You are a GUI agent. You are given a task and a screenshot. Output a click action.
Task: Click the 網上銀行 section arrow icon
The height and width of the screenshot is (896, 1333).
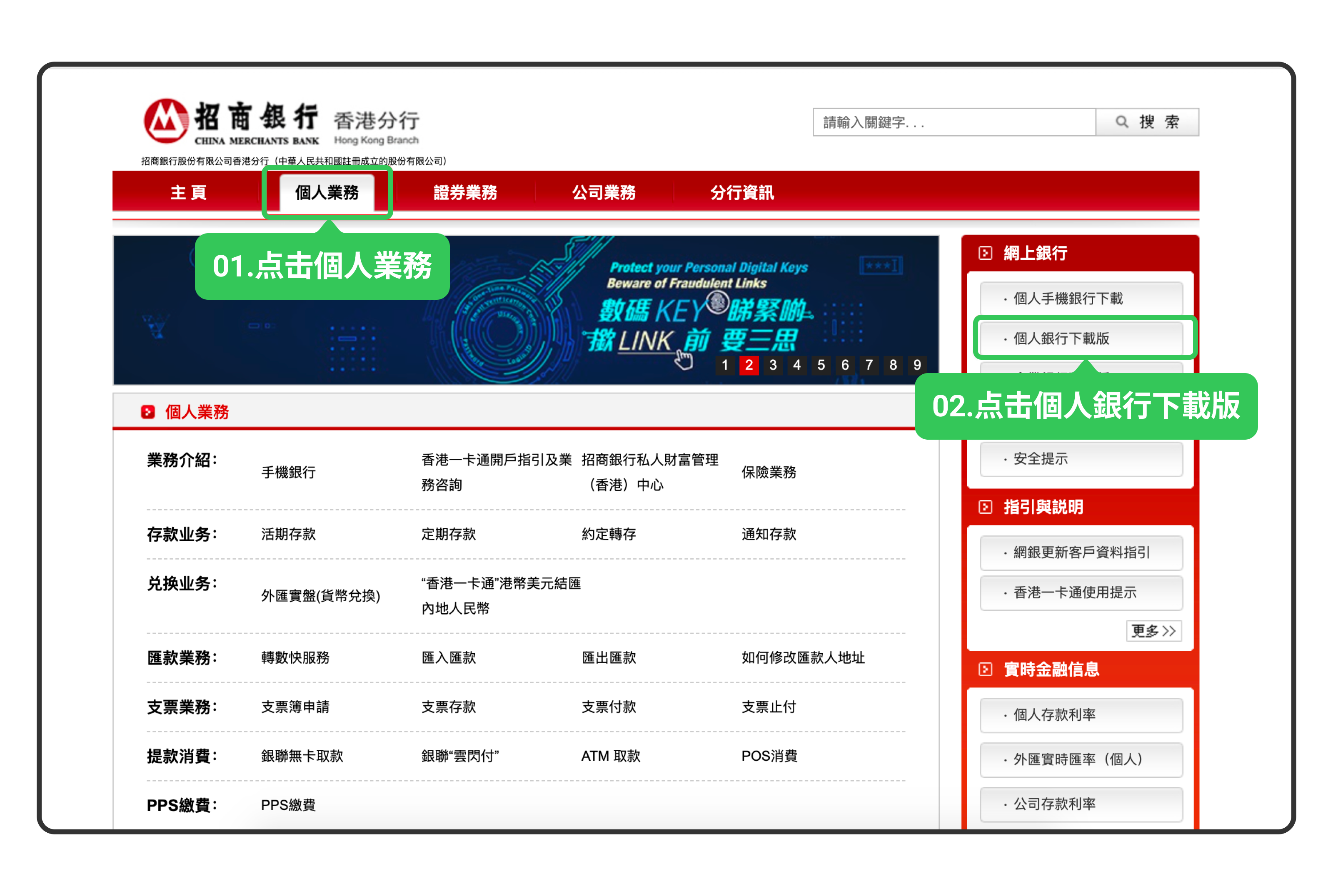pos(985,253)
